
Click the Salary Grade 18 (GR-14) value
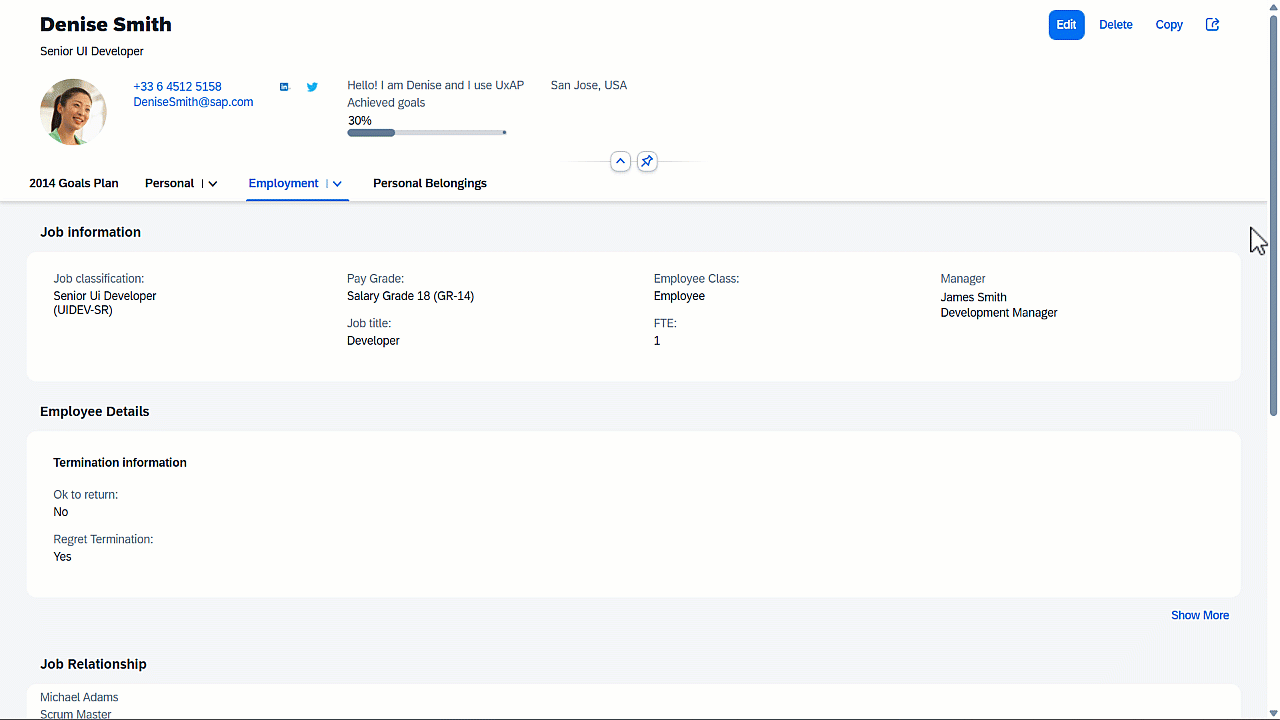coord(410,296)
